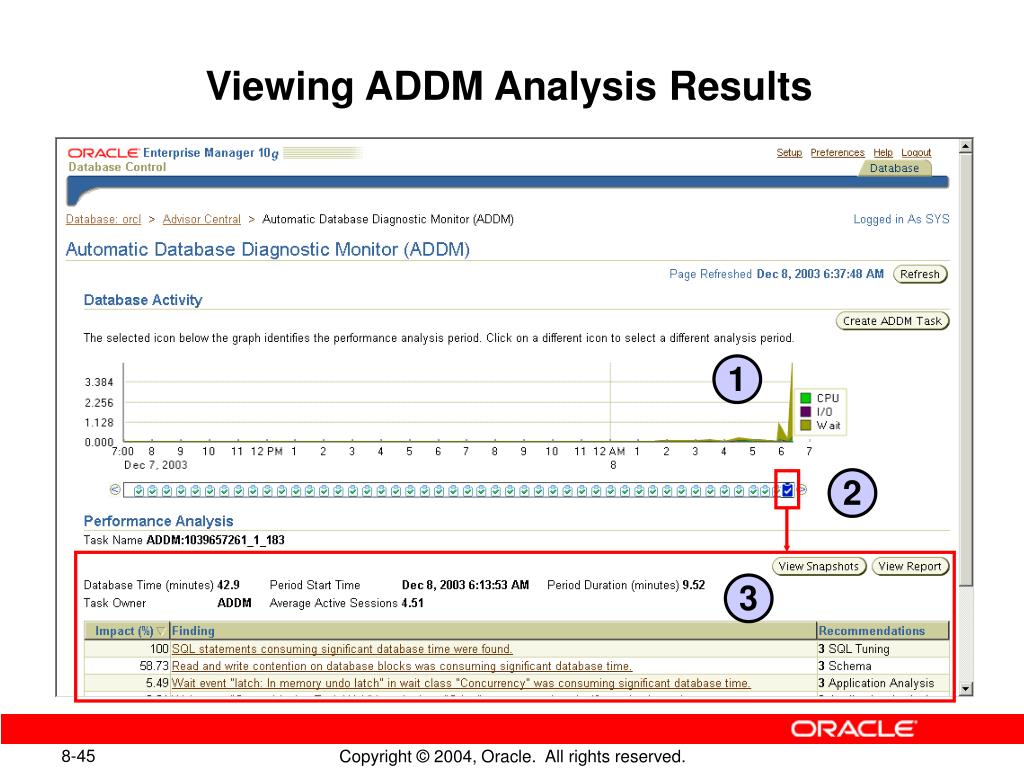Click the Average Active Sessions value 4.51
Screen dimensions: 1024x768
pyautogui.click(x=412, y=603)
